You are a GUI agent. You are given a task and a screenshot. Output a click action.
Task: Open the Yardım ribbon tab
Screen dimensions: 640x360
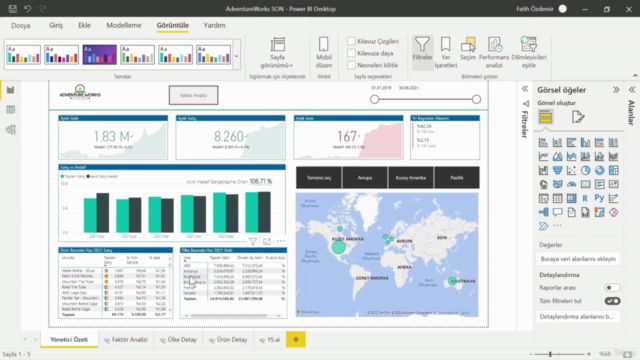pos(214,25)
